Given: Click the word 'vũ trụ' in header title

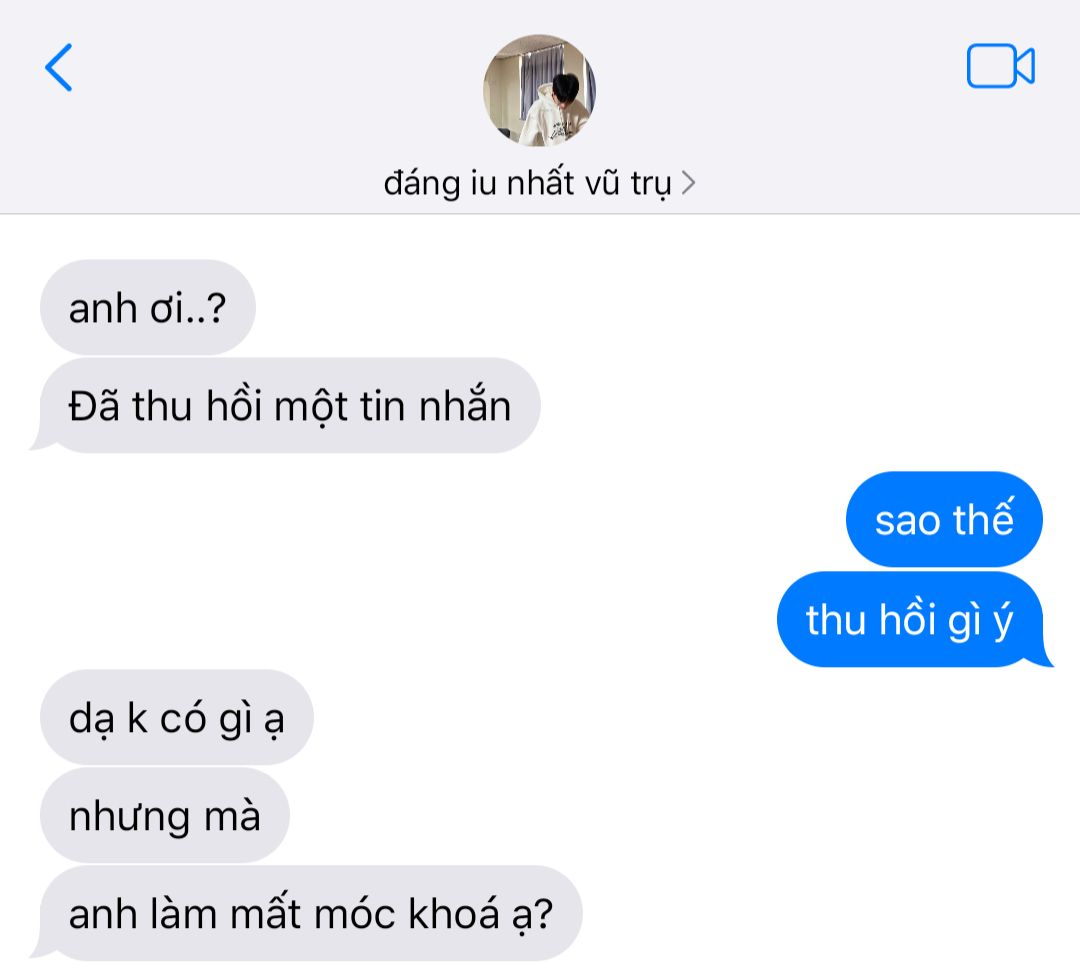Looking at the screenshot, I should (628, 184).
